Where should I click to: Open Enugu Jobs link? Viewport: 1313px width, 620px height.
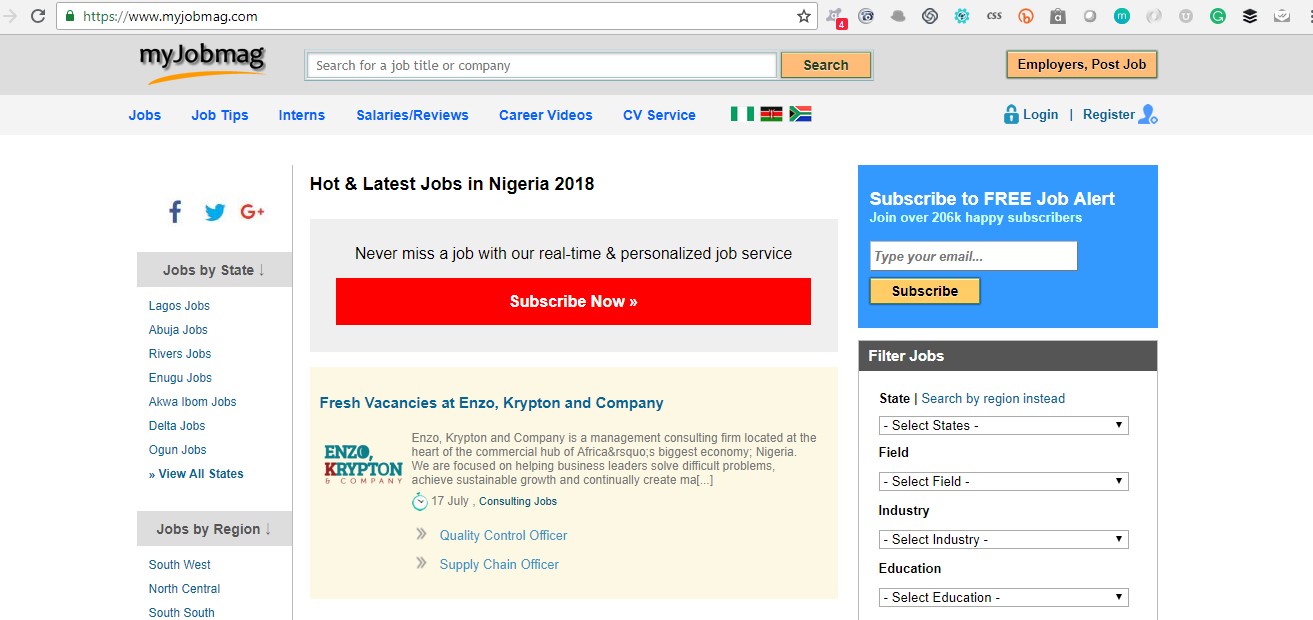(181, 378)
